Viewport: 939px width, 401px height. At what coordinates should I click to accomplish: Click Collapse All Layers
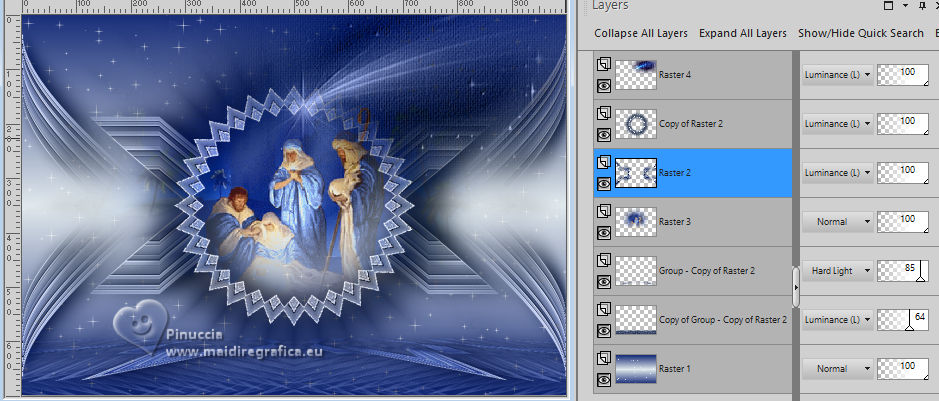point(641,34)
